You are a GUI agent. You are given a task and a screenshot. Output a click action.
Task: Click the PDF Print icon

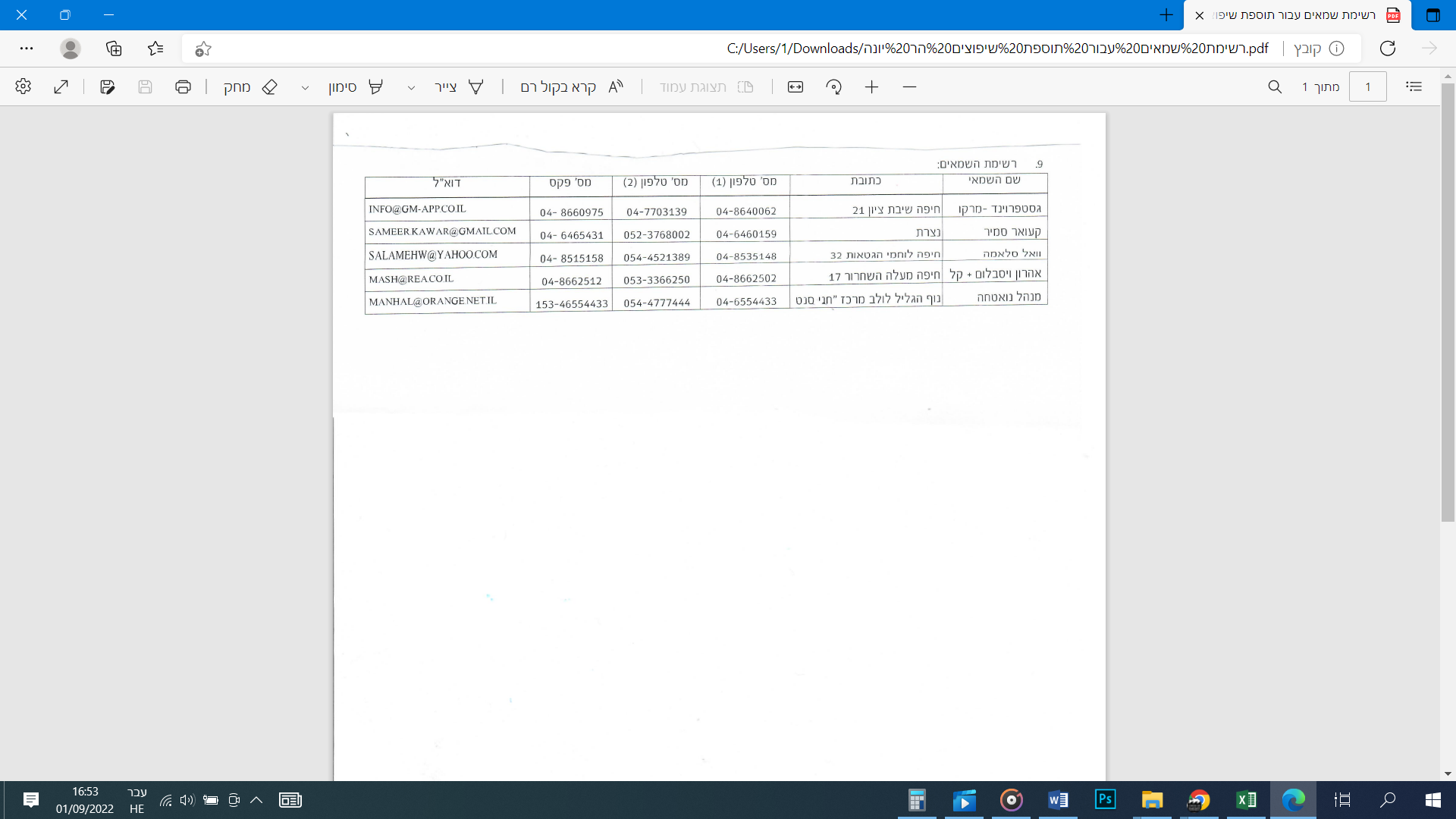pyautogui.click(x=183, y=86)
